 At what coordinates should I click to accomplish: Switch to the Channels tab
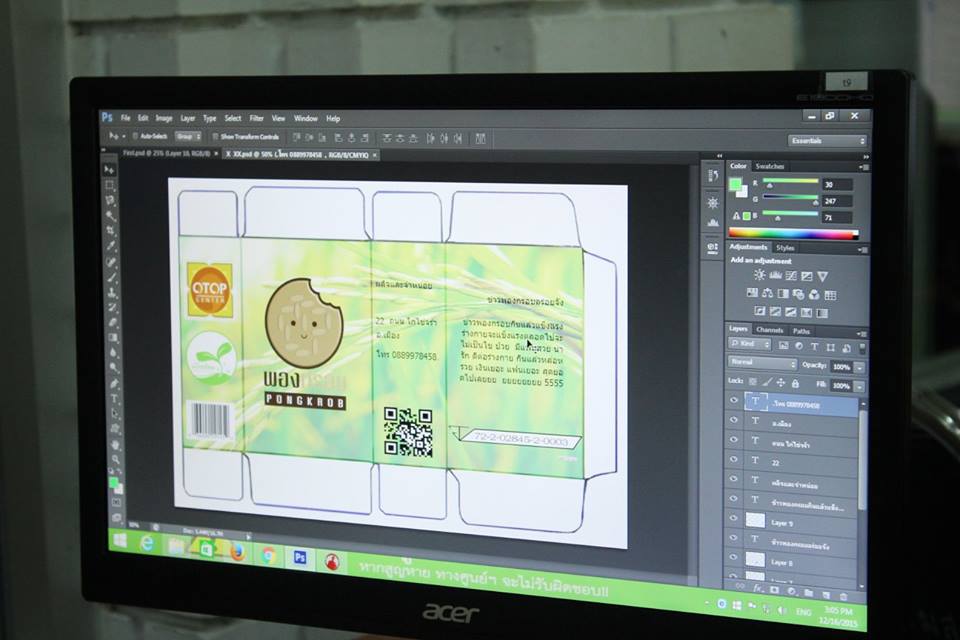(x=769, y=330)
